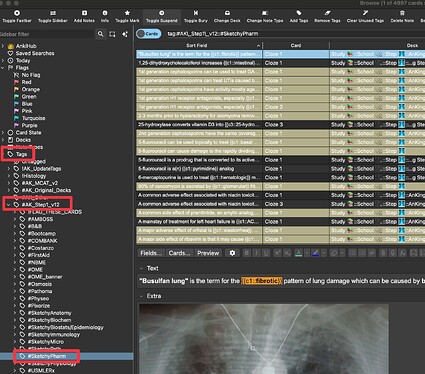Click the sidebar search magnifier icon

(100, 34)
